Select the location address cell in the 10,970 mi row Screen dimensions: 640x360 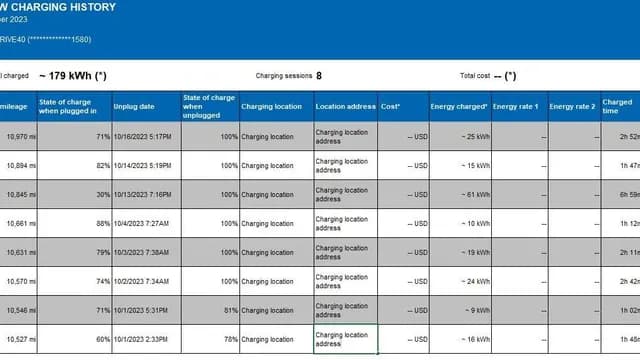pyautogui.click(x=346, y=136)
